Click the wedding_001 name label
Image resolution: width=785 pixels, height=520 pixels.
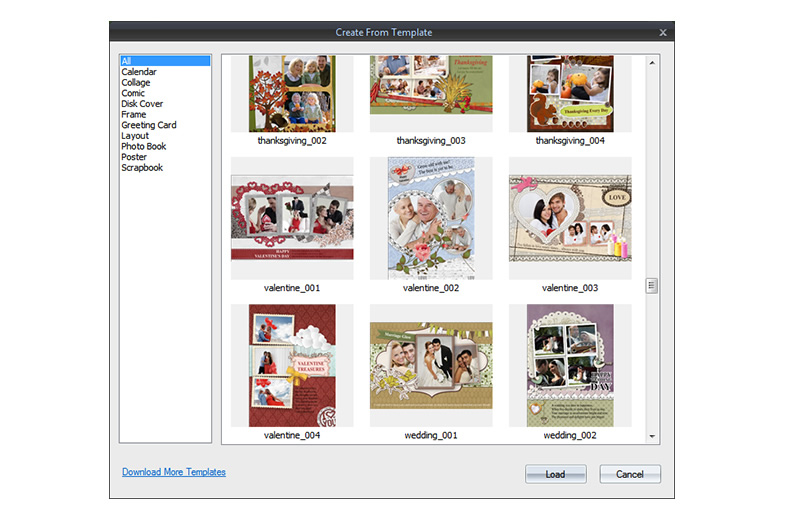coord(431,435)
